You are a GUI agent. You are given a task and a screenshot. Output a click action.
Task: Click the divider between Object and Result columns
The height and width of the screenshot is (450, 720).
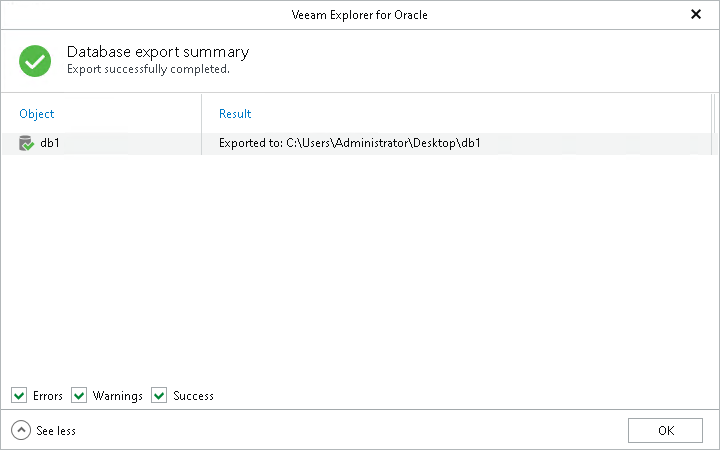pos(202,114)
